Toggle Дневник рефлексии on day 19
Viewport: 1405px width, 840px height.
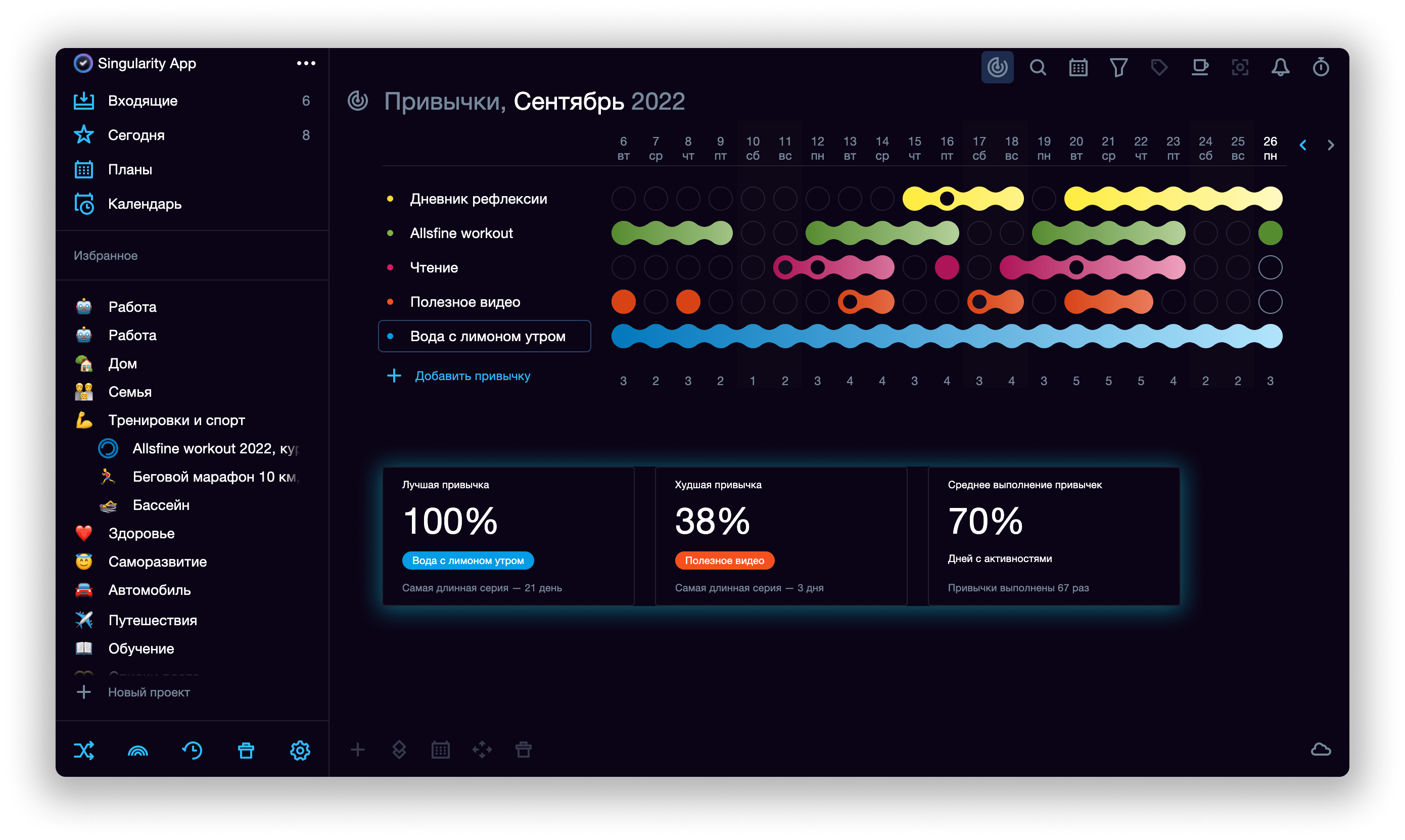[x=1044, y=199]
